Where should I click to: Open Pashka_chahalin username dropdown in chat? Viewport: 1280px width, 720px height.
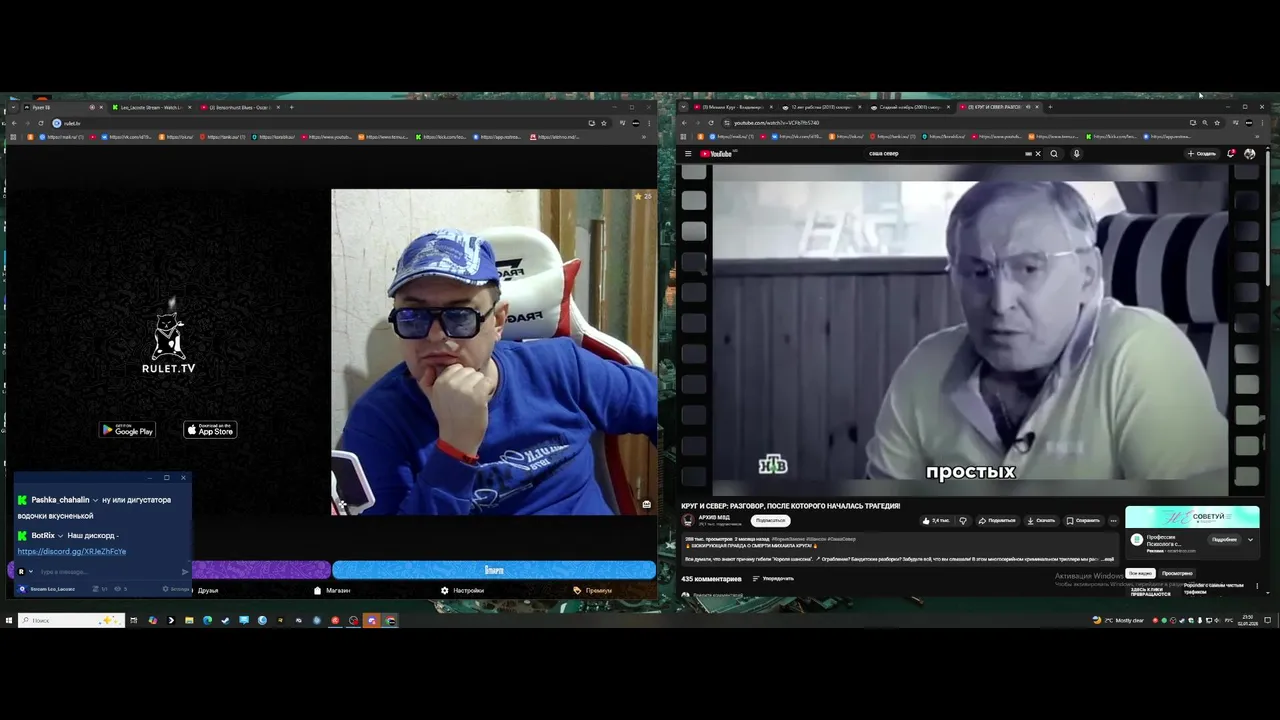click(95, 500)
